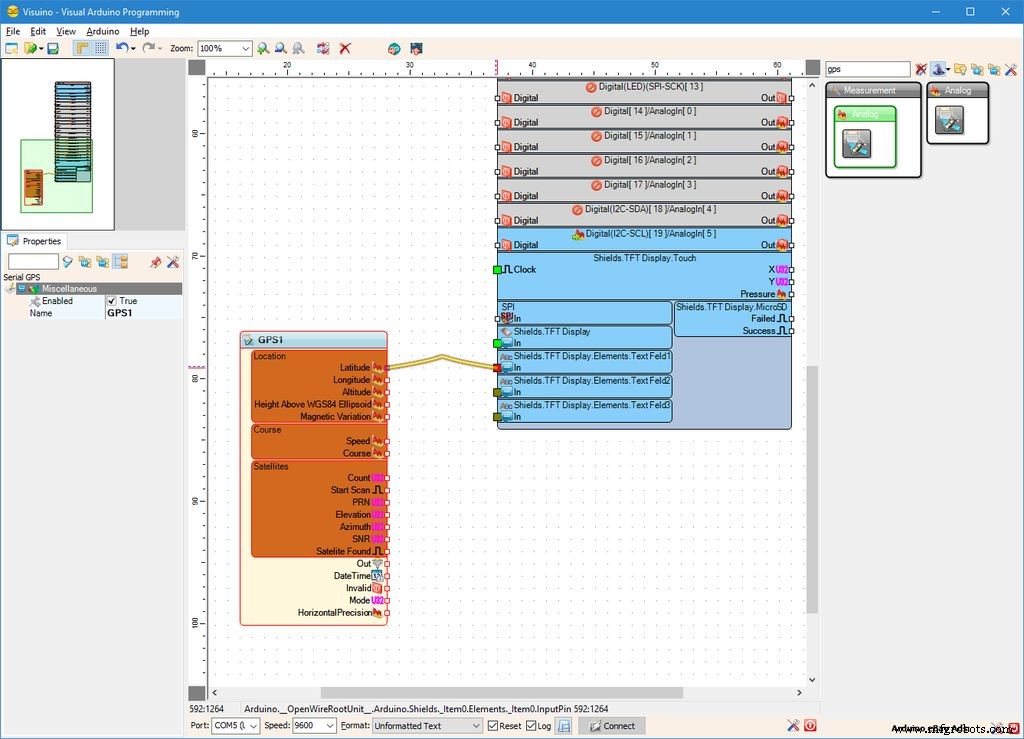Uncheck the Enabled True checkbox
1024x739 pixels.
click(112, 301)
